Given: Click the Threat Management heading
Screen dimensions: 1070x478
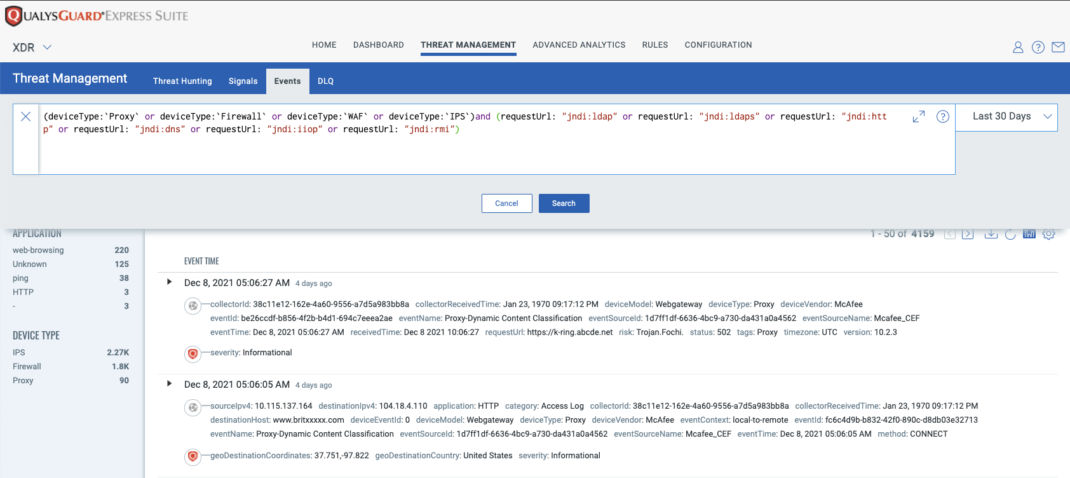Looking at the screenshot, I should (70, 79).
